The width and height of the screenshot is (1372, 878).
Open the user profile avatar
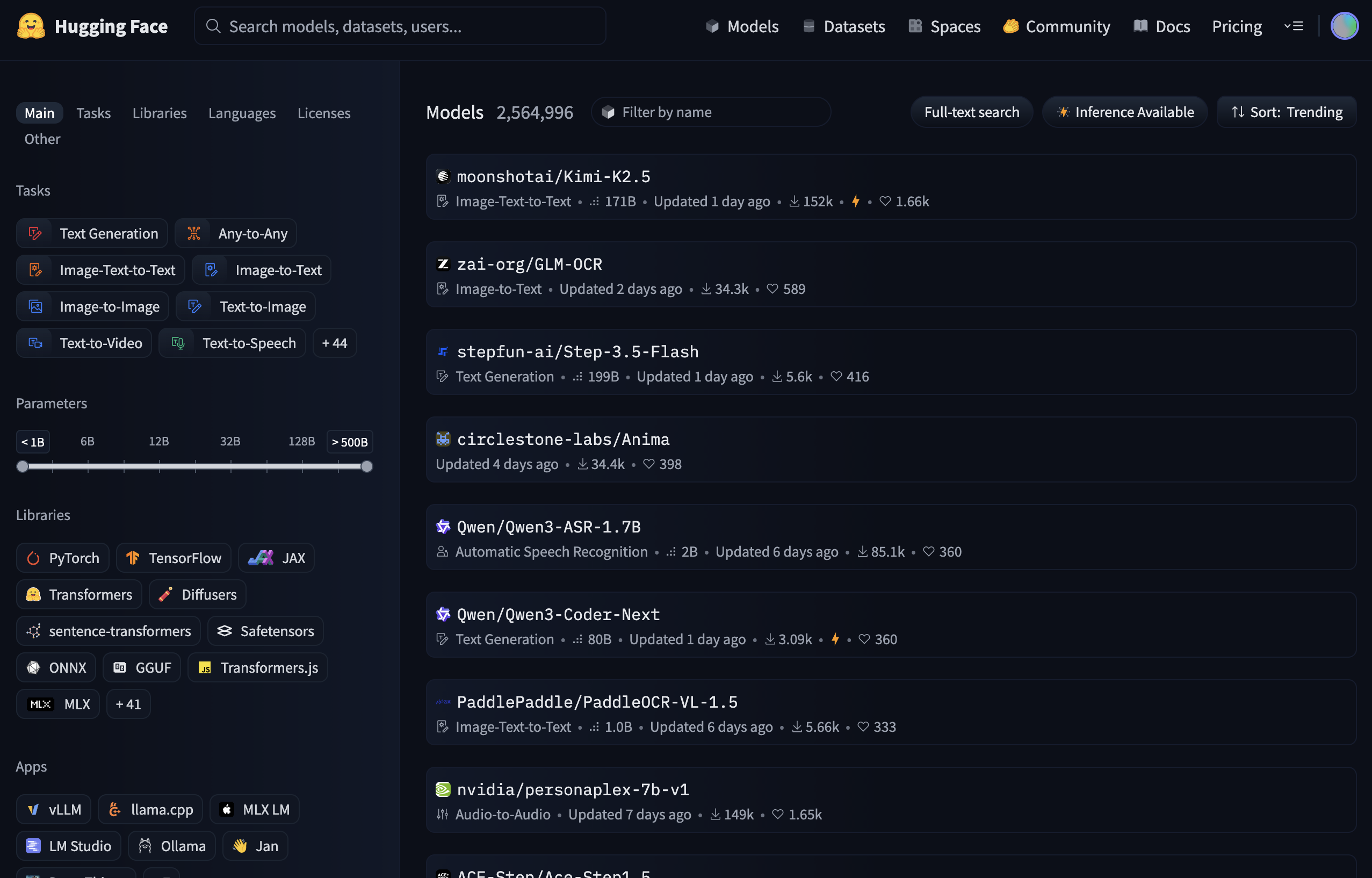pyautogui.click(x=1344, y=26)
